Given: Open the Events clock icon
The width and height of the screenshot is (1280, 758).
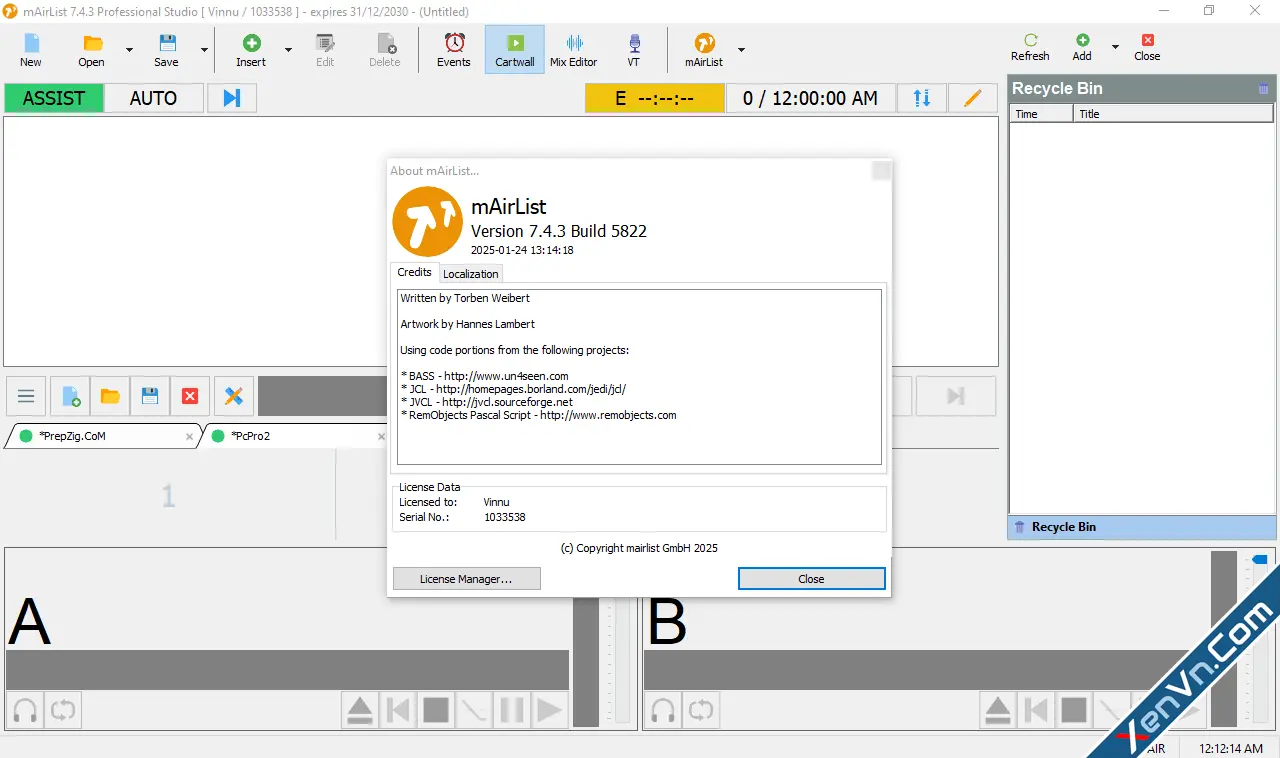Looking at the screenshot, I should click(454, 42).
